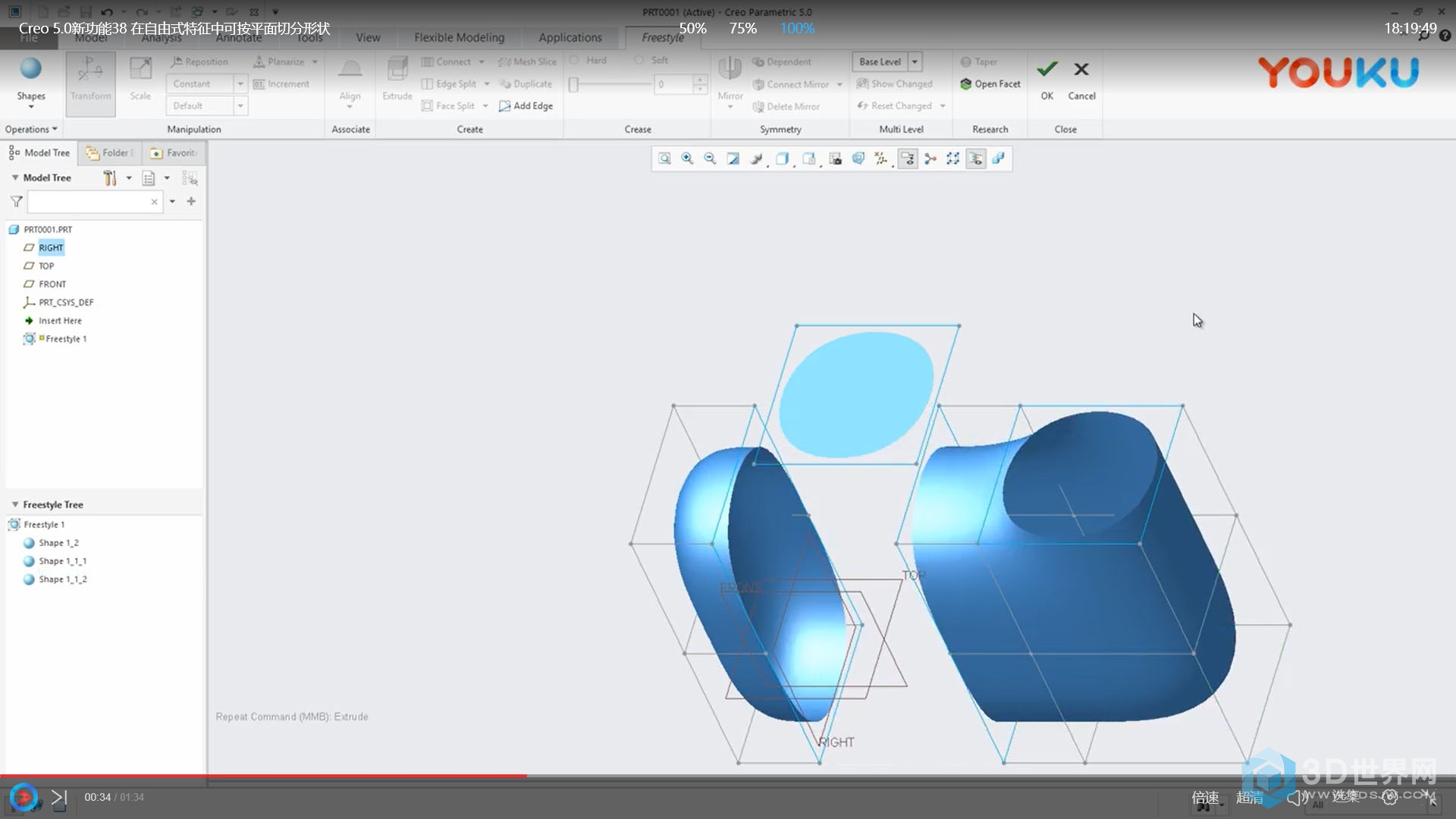Screen dimensions: 1456x819
Task: Switch to the View ribbon tab
Action: click(x=368, y=37)
